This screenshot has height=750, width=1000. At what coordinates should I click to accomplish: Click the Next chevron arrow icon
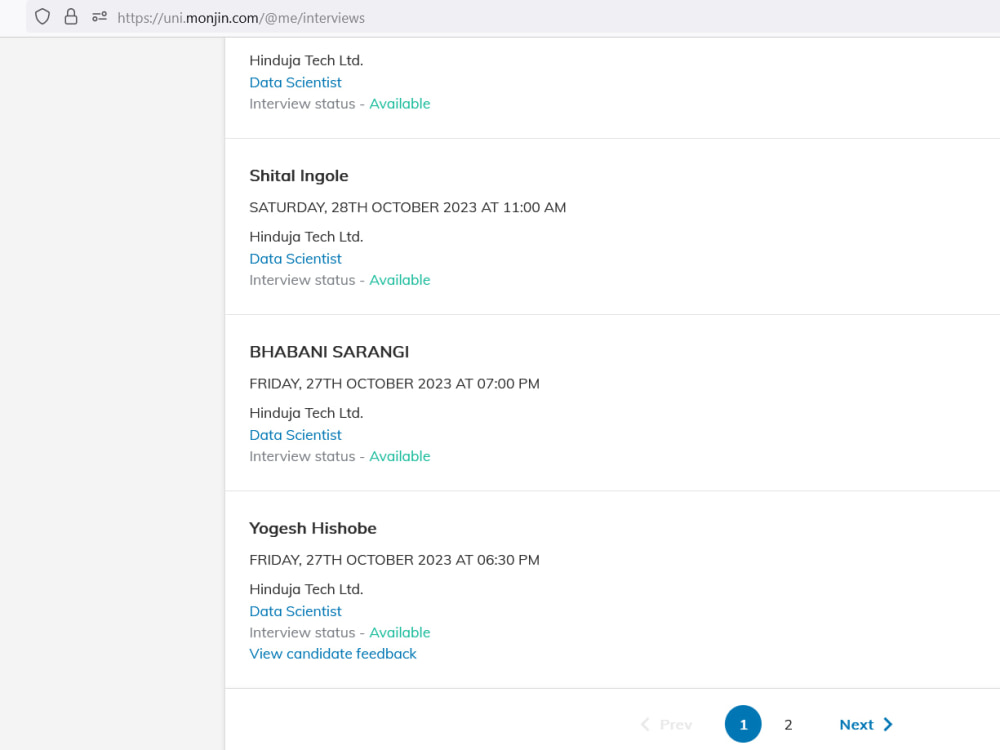888,724
